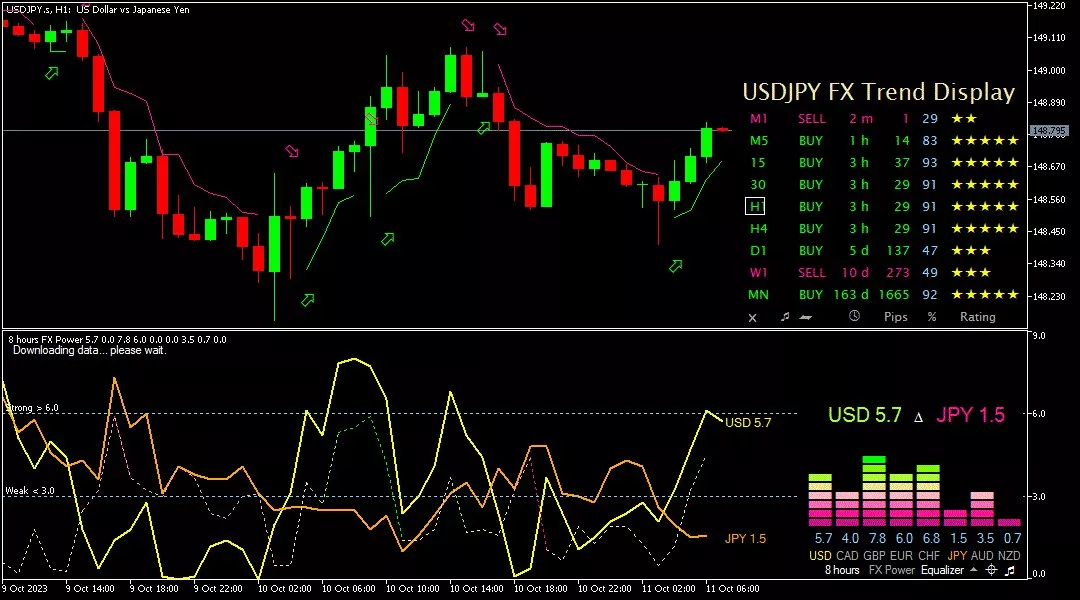Image resolution: width=1080 pixels, height=600 pixels.
Task: Toggle the FX Power music note alert icon
Action: 1010,570
